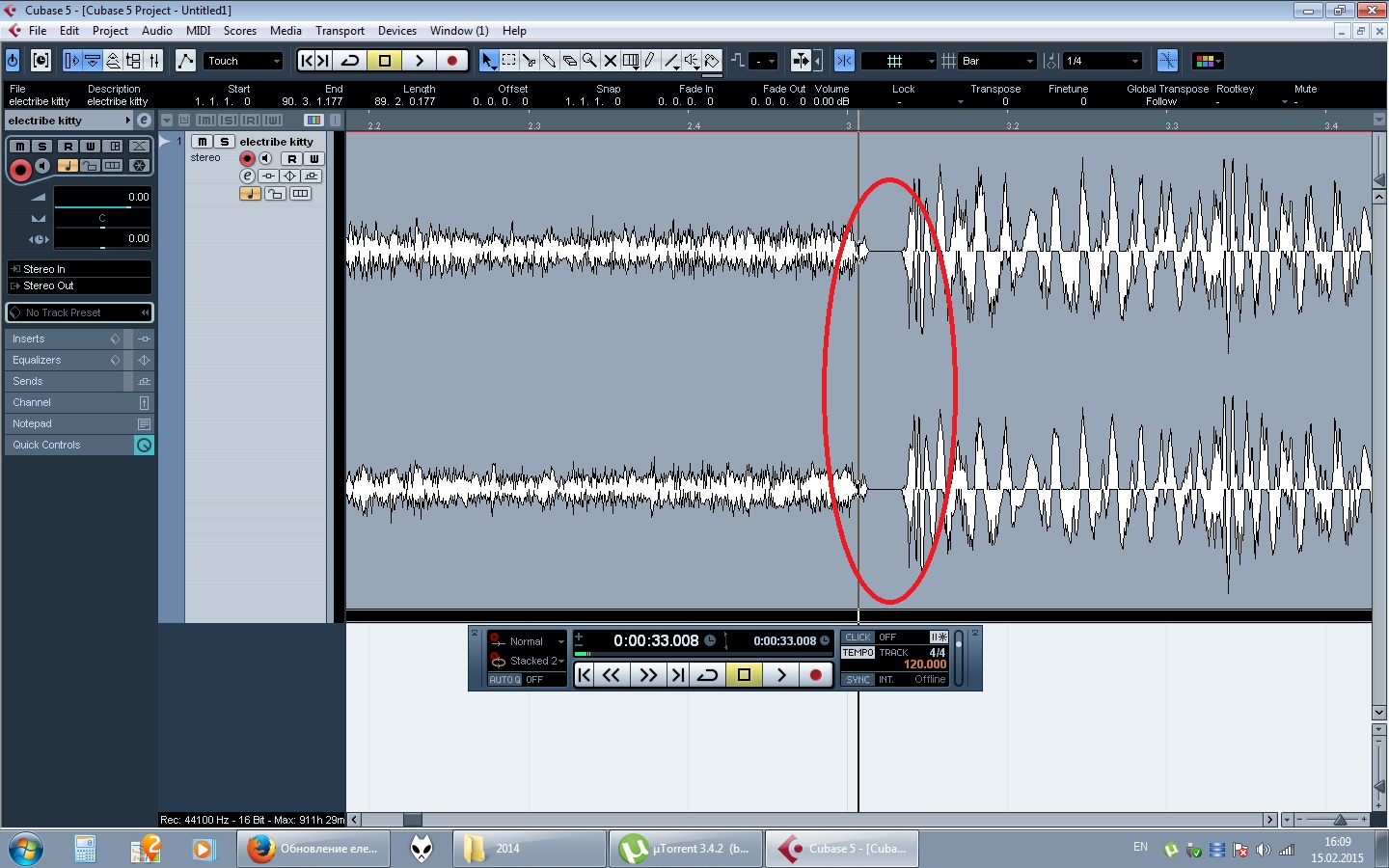Toggle Autoscroll button in the toolbar
This screenshot has height=868, width=1389.
(801, 61)
